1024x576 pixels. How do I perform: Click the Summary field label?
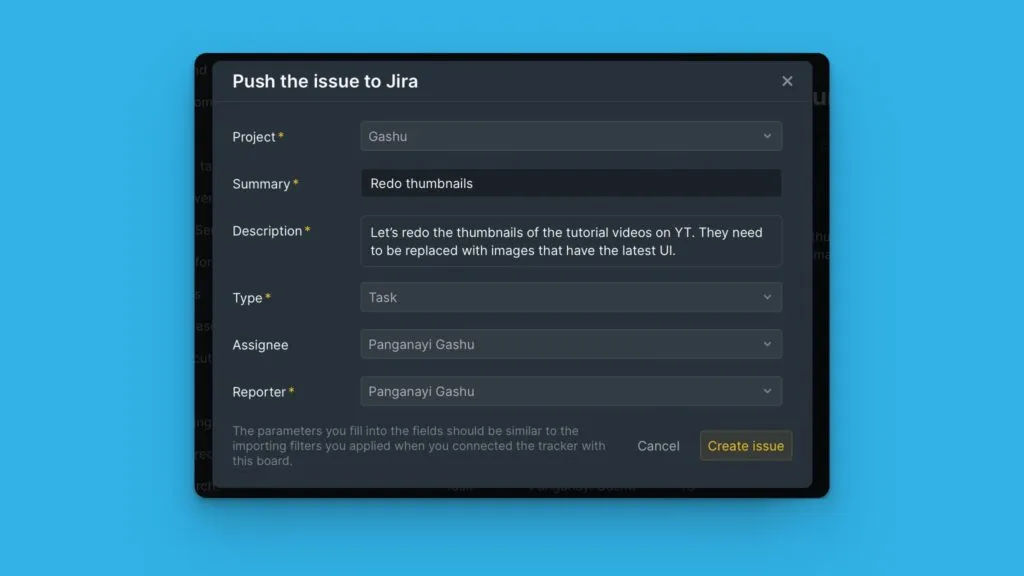pyautogui.click(x=261, y=184)
